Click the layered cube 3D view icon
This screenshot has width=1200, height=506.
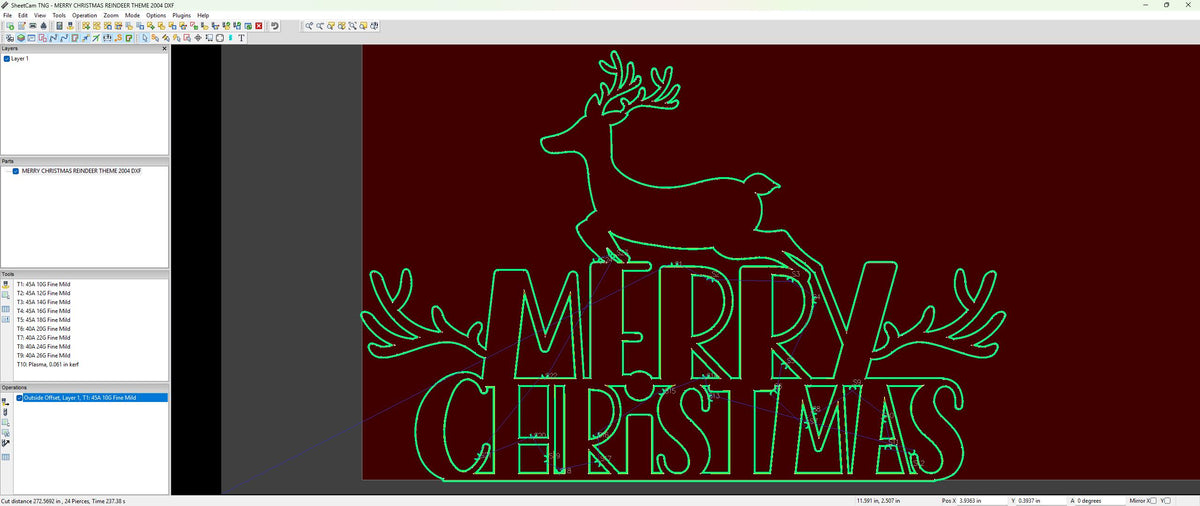click(x=21, y=38)
